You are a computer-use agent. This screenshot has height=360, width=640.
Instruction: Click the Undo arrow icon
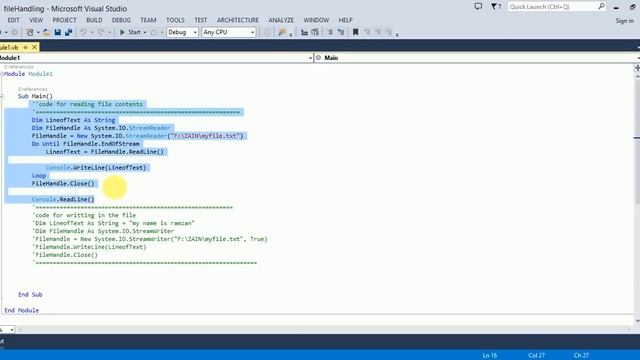pyautogui.click(x=83, y=32)
